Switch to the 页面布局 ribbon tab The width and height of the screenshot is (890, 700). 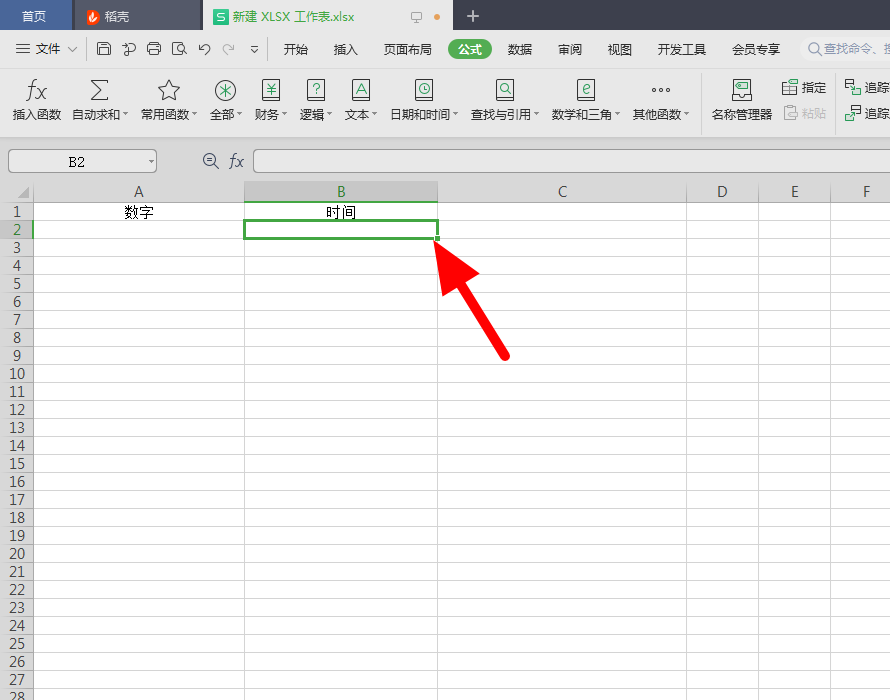point(408,49)
